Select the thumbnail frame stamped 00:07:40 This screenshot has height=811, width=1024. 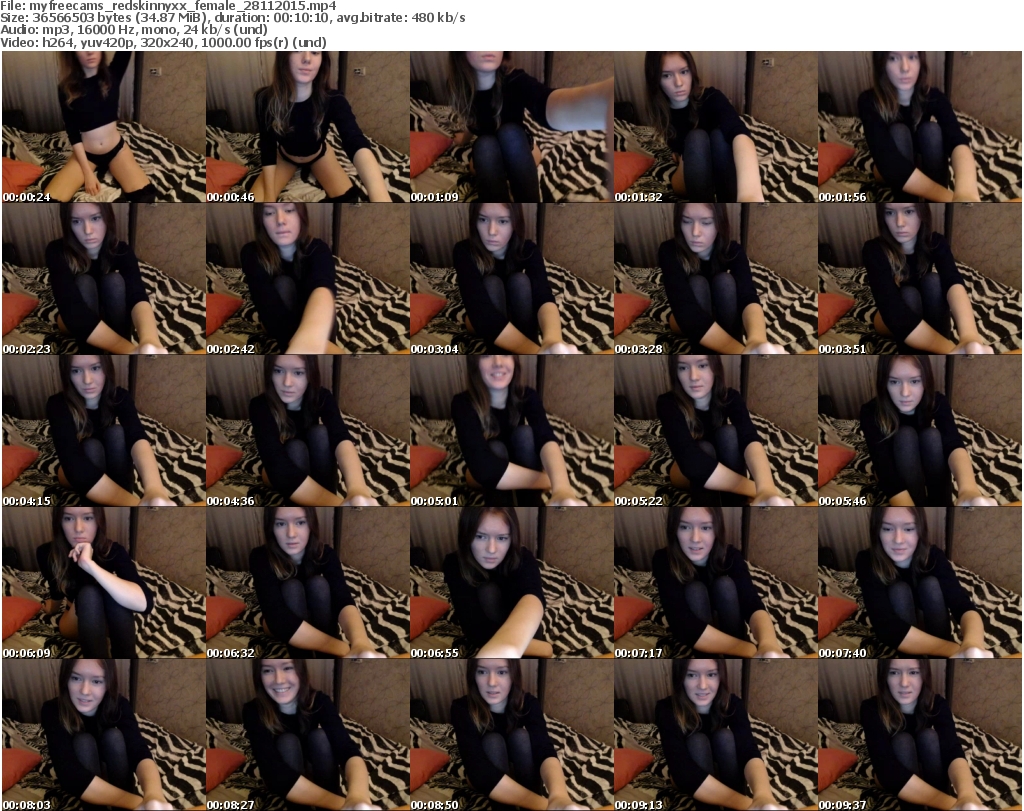920,582
